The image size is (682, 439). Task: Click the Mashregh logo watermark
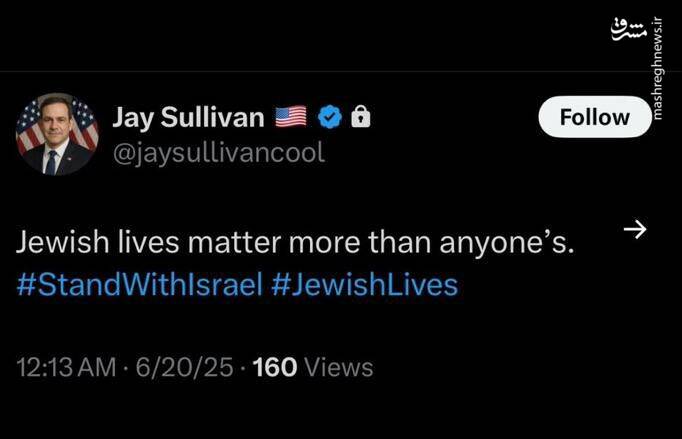623,30
